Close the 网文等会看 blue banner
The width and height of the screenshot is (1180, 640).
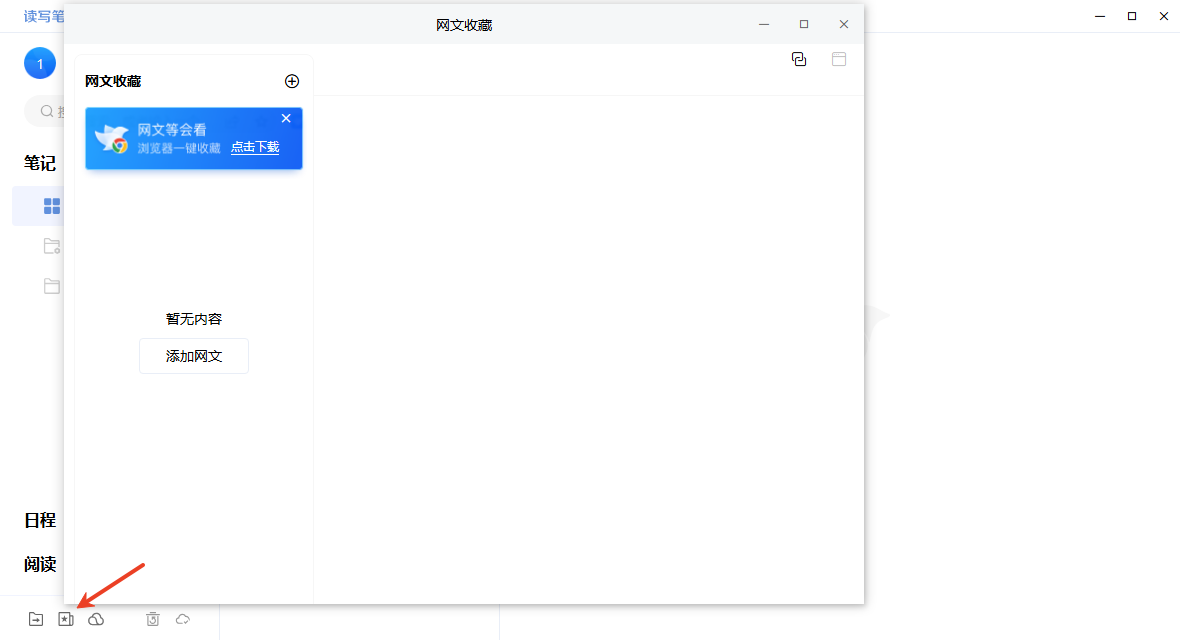[286, 118]
